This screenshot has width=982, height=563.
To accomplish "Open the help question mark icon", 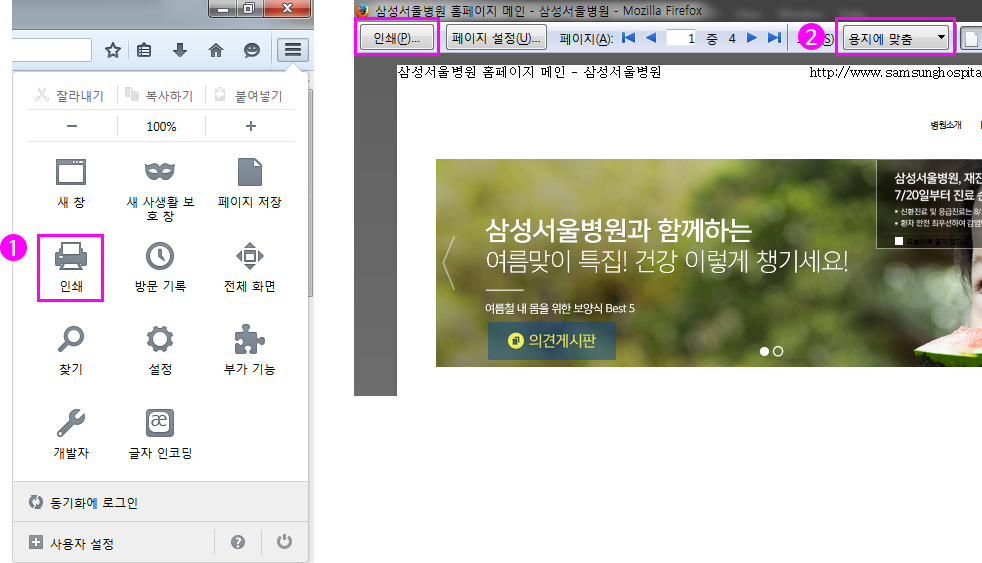I will click(238, 542).
